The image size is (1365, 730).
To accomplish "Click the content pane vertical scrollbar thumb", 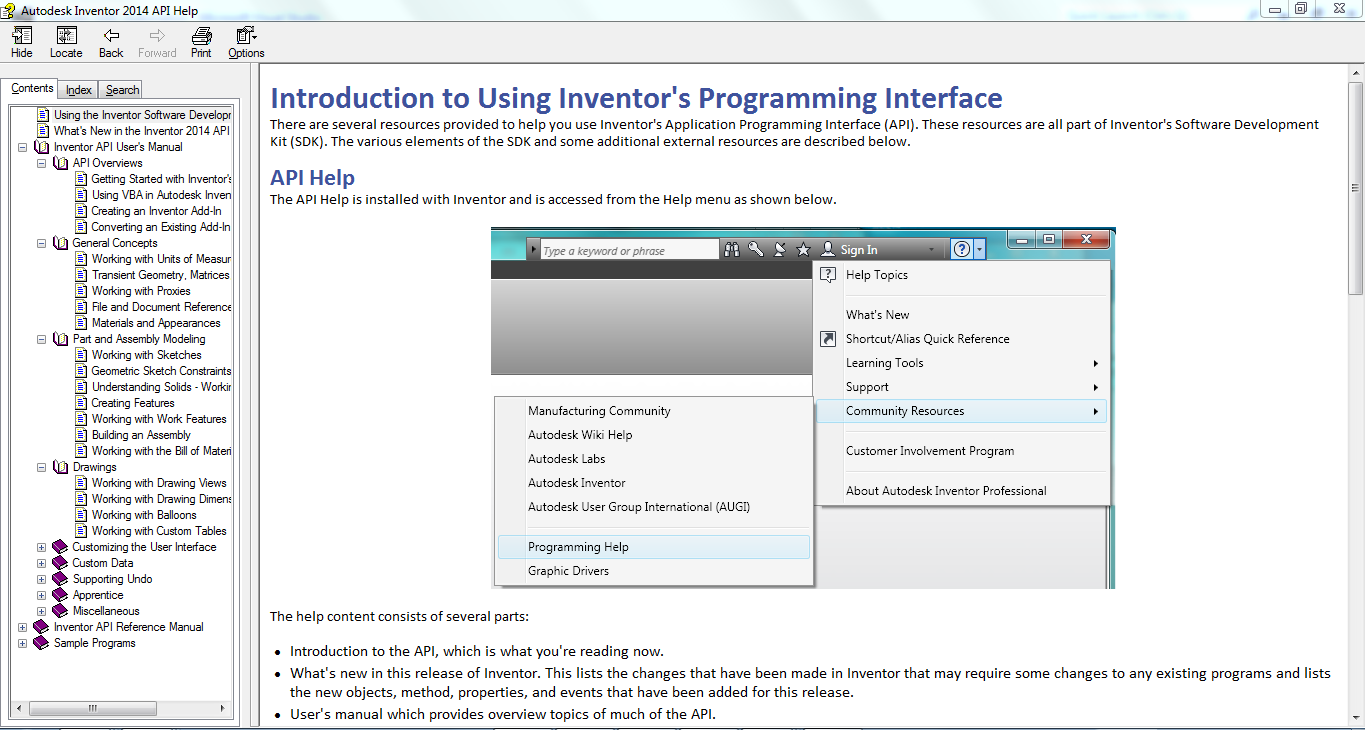I will click(x=1356, y=188).
